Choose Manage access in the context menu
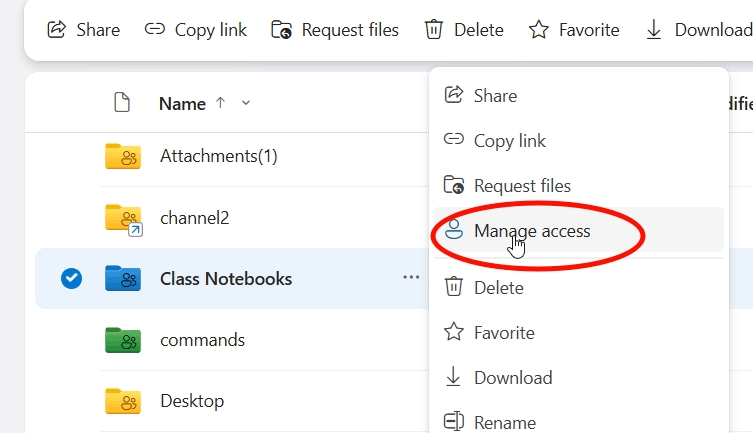The width and height of the screenshot is (753, 433). (531, 231)
